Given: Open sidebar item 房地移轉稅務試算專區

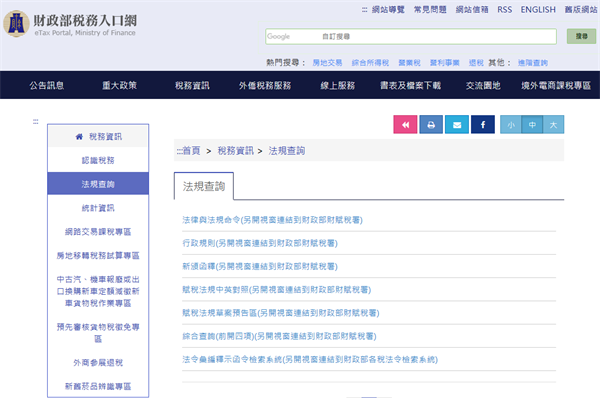Looking at the screenshot, I should point(98,255).
